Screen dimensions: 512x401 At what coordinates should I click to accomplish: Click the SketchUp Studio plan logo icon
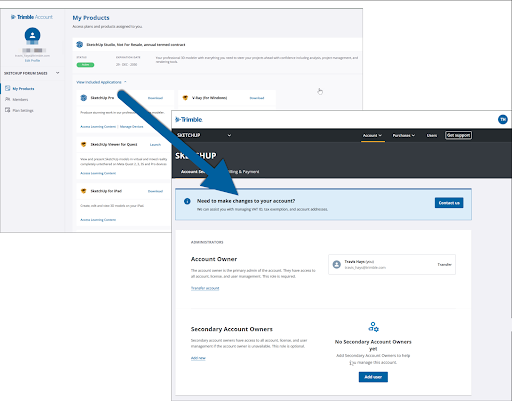[x=80, y=44]
